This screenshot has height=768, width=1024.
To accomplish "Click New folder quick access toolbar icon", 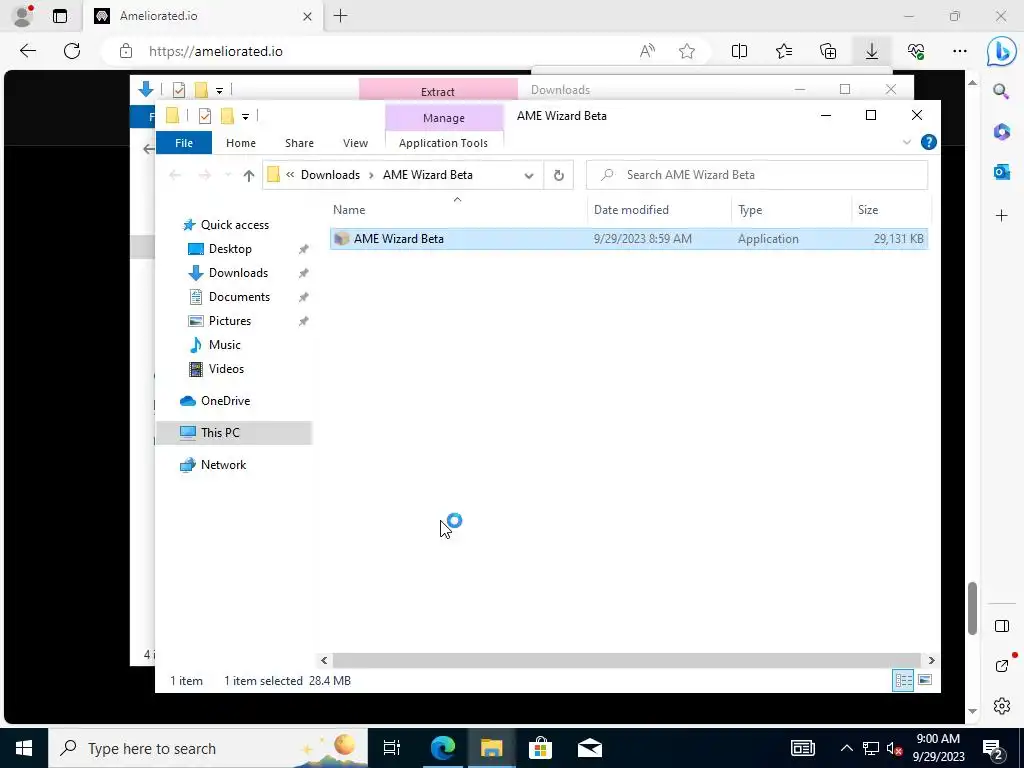I will 227,116.
